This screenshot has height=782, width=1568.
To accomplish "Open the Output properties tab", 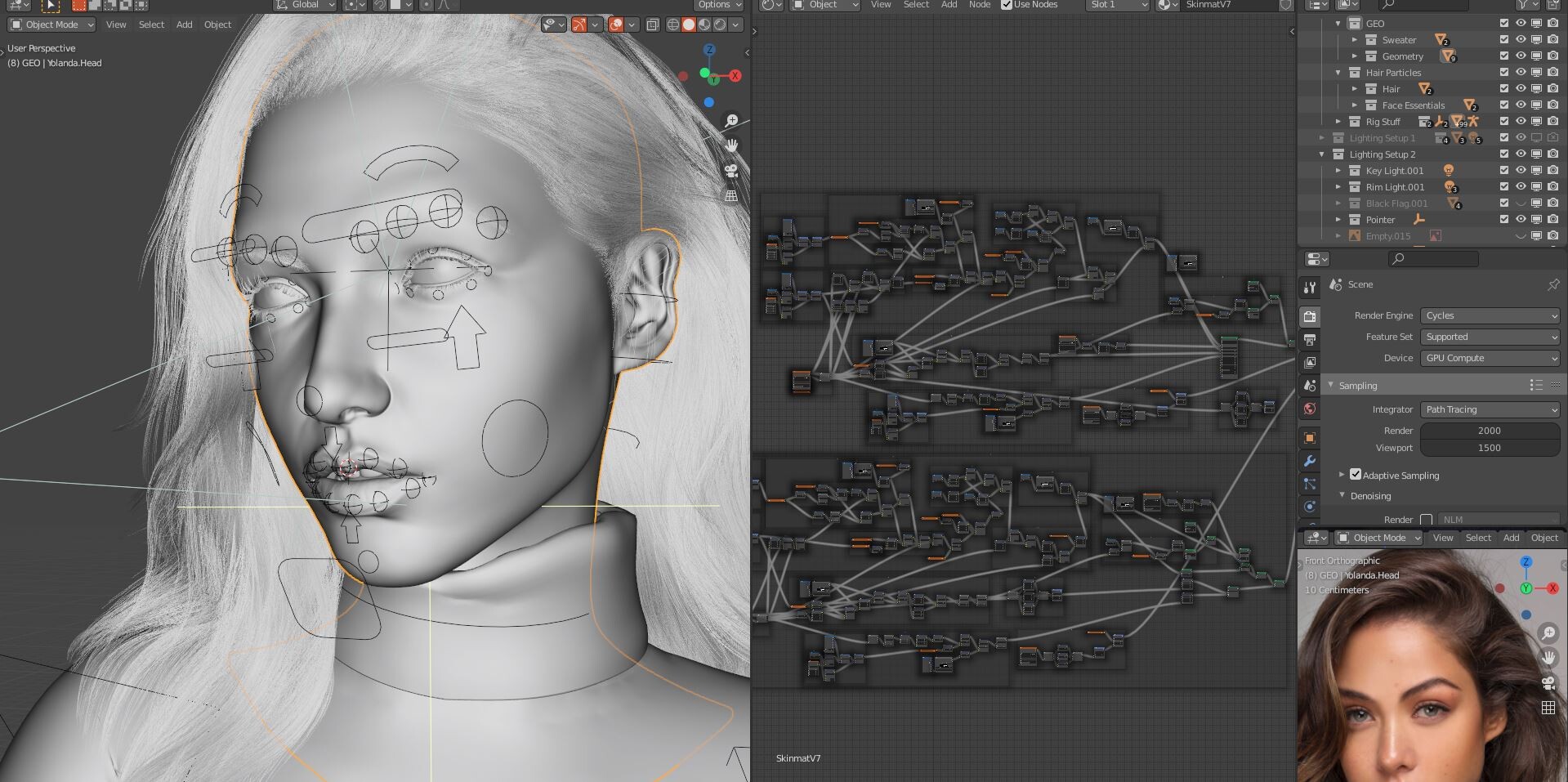I will pyautogui.click(x=1310, y=339).
